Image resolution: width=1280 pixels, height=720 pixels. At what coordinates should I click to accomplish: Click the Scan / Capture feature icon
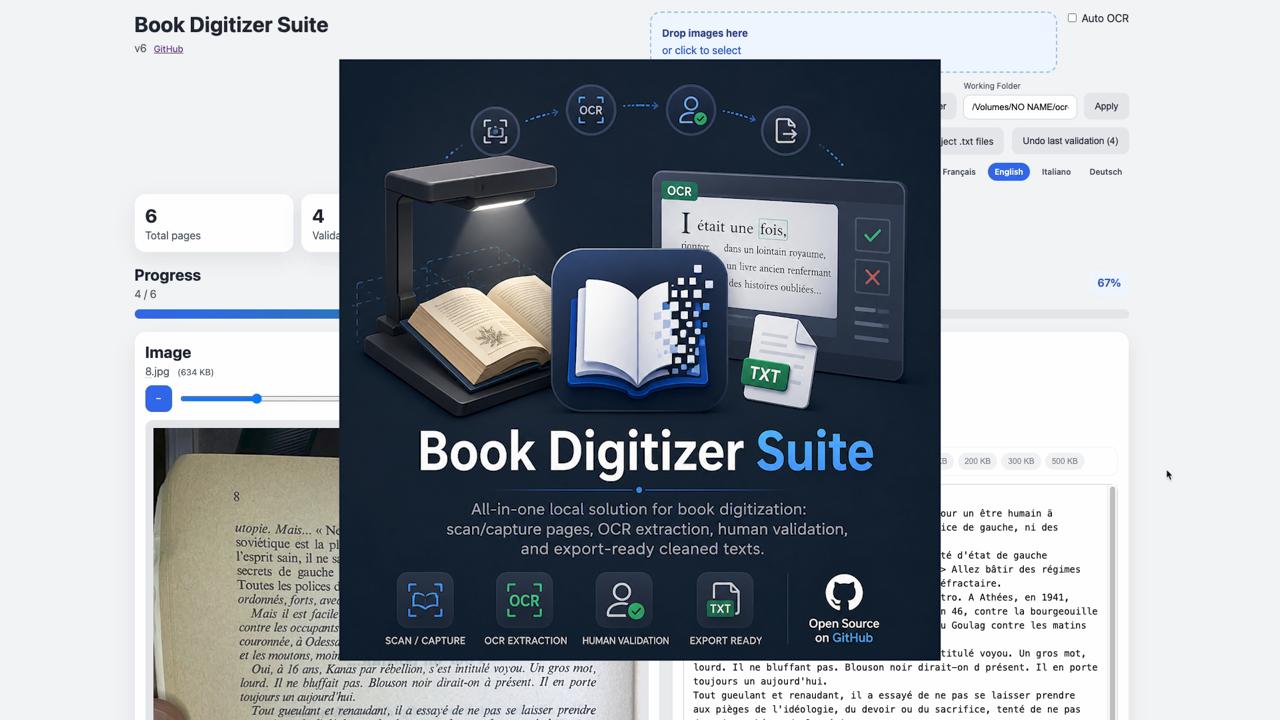(425, 601)
